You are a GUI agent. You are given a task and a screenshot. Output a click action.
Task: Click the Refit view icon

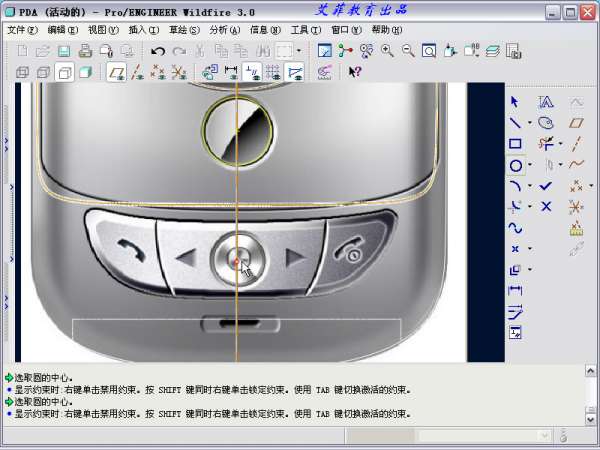(x=429, y=51)
